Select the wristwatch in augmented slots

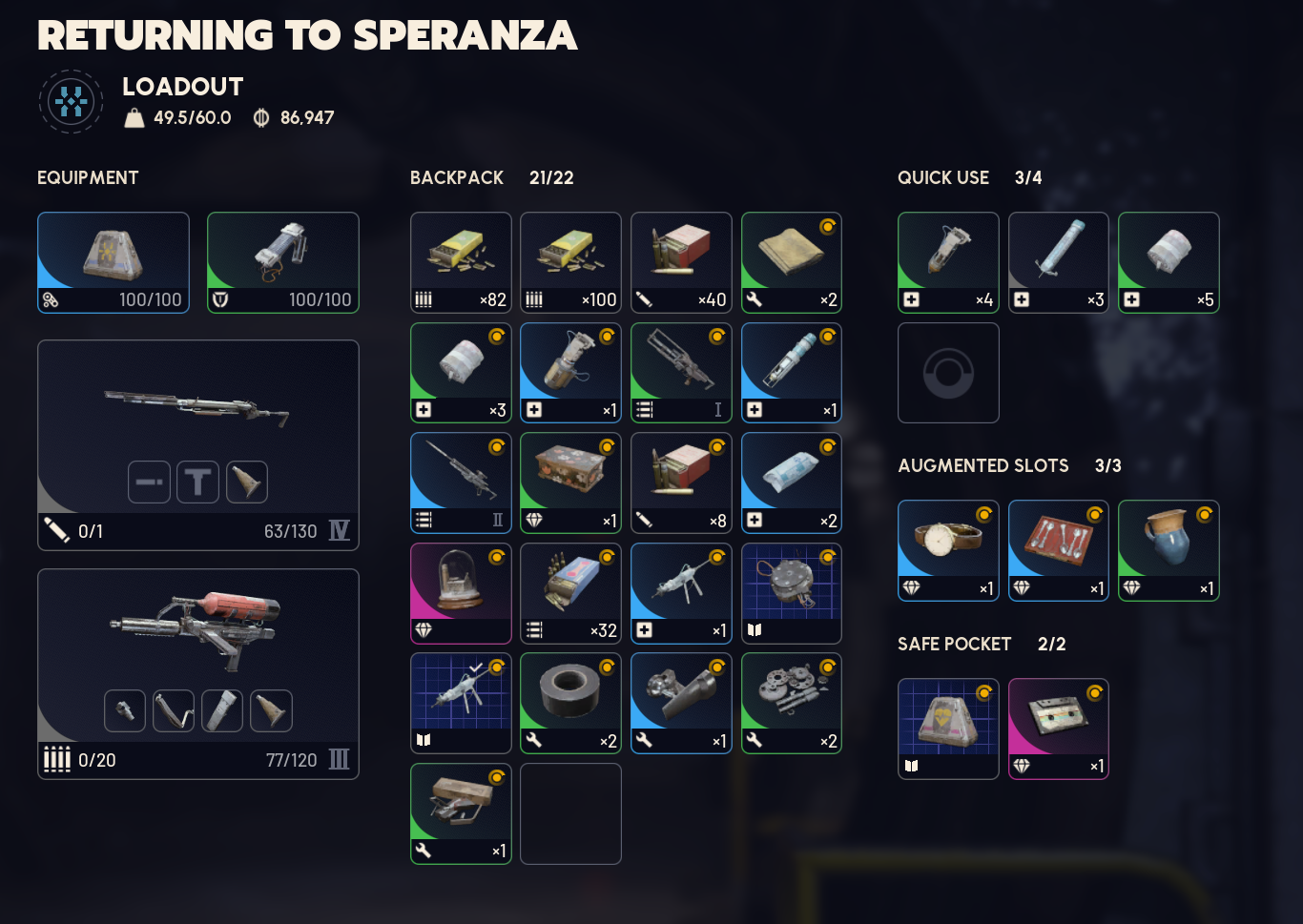point(948,550)
